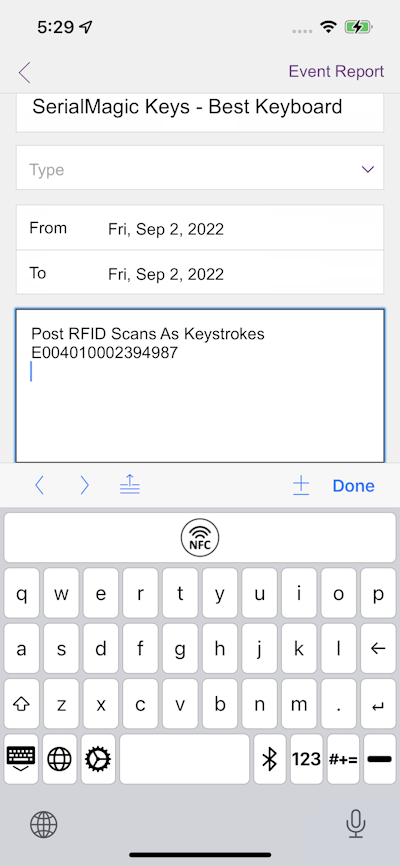Tap the plus-minus icon next to Done
Image resolution: width=400 pixels, height=866 pixels.
[x=301, y=485]
